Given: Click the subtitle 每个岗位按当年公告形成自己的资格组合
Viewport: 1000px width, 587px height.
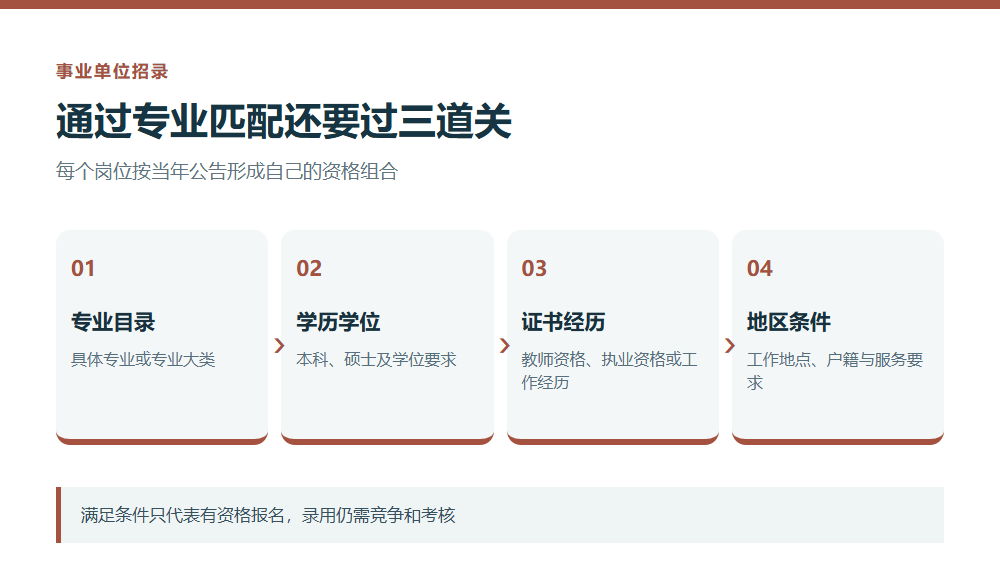Looking at the screenshot, I should (x=226, y=171).
